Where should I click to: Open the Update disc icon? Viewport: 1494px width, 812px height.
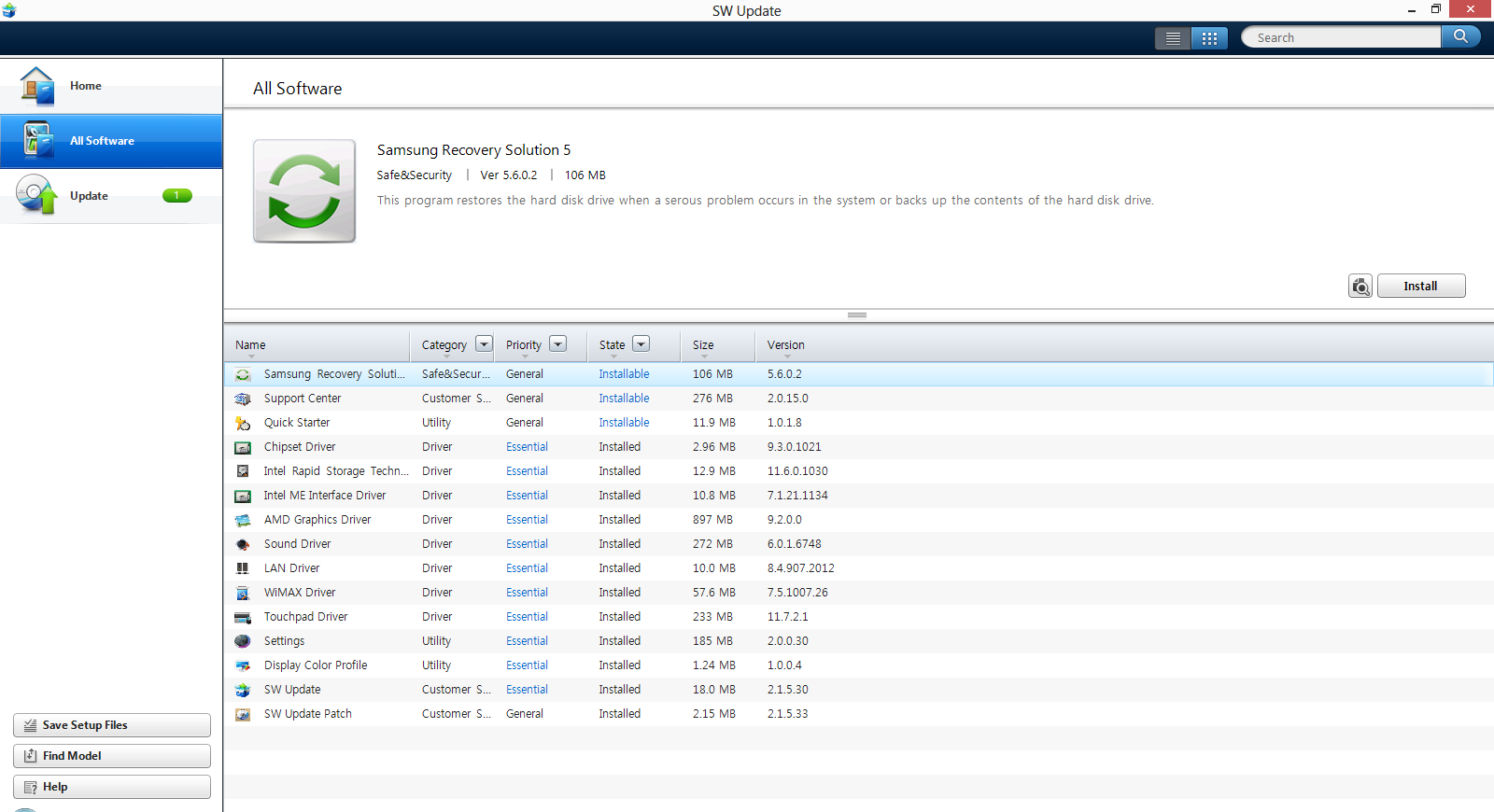(37, 195)
